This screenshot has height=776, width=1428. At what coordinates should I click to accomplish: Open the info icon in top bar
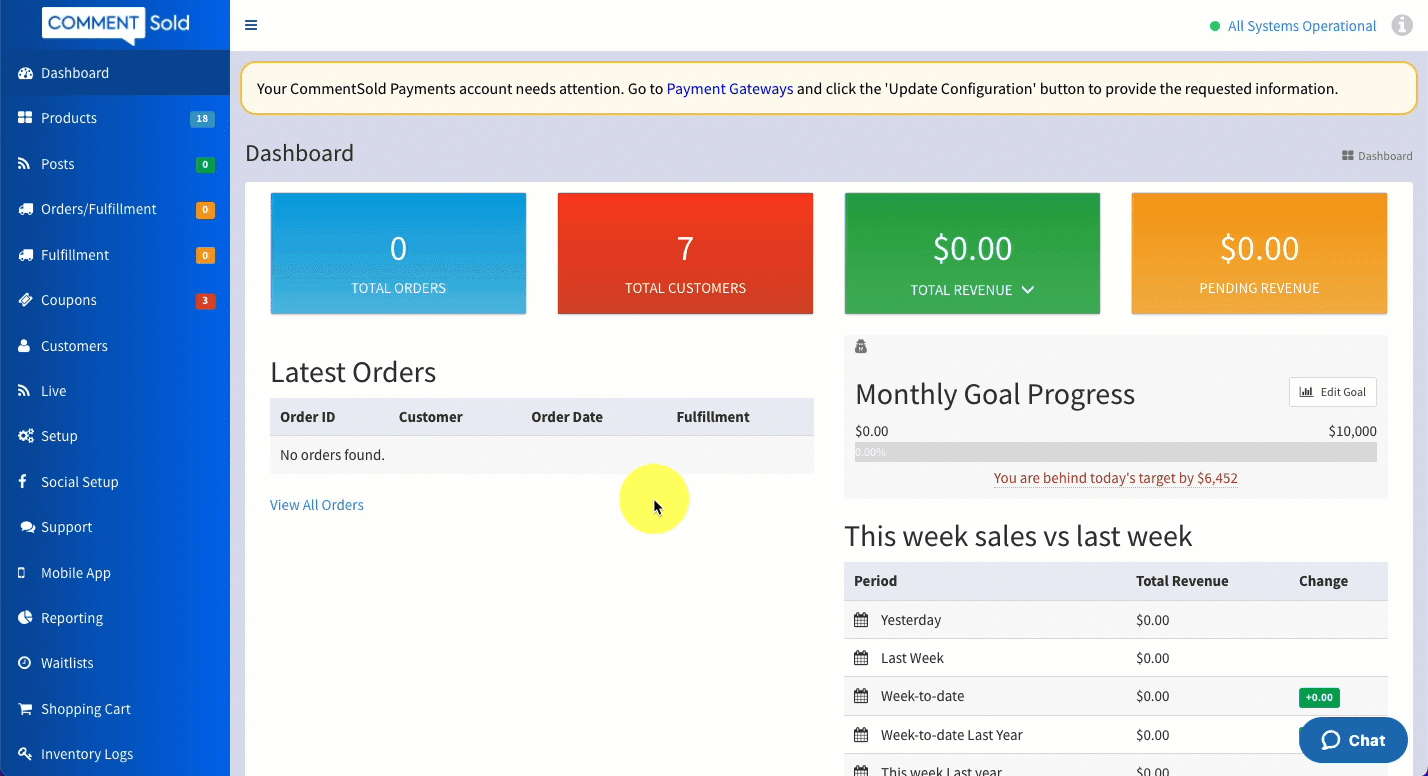[x=1402, y=26]
